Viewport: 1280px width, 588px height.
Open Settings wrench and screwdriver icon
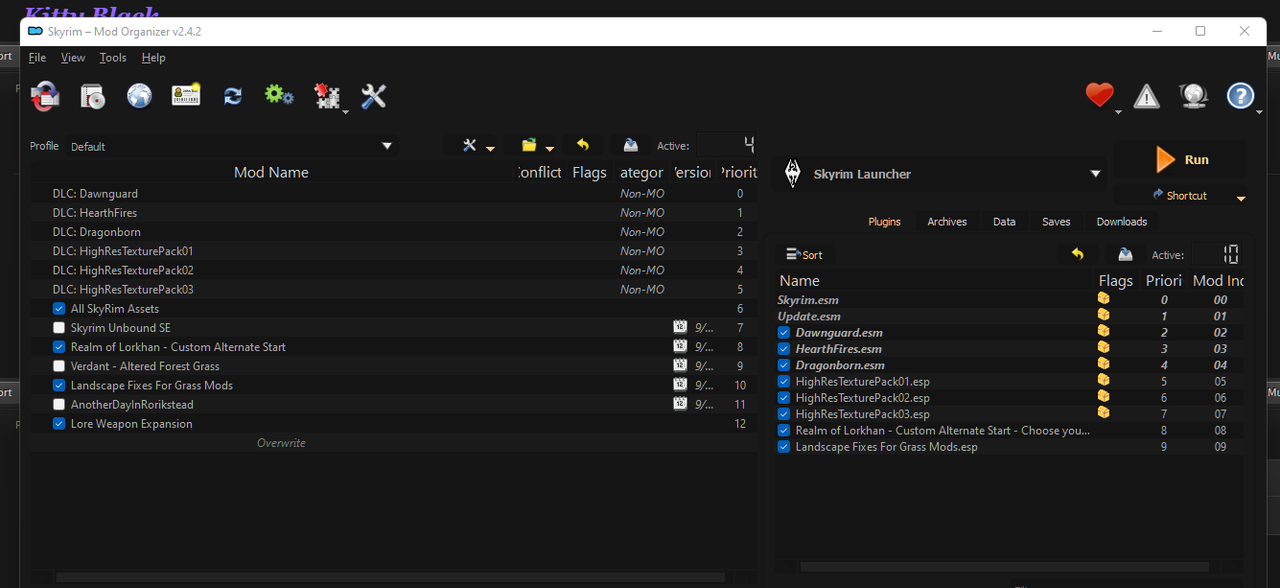[x=373, y=96]
